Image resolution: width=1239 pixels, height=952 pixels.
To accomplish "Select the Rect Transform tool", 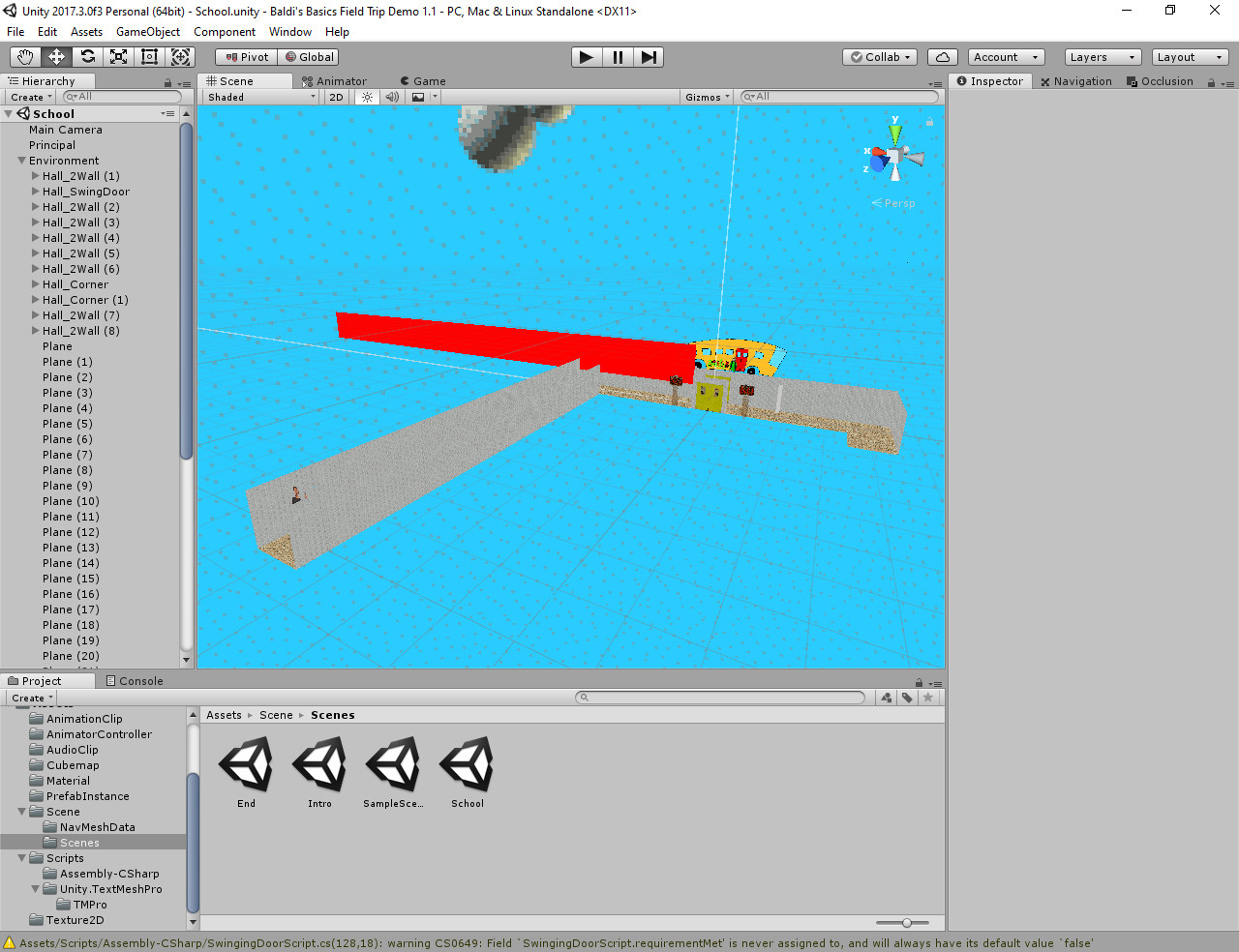I will [149, 56].
